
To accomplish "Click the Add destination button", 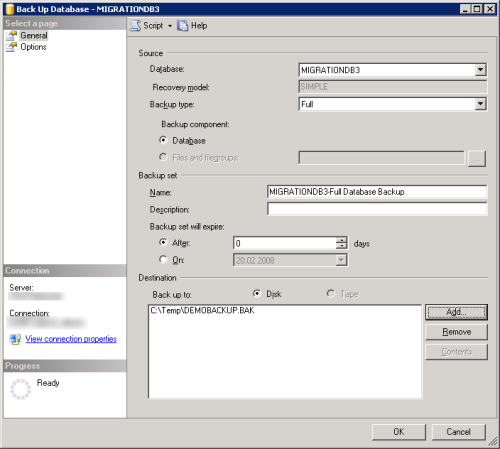I will coord(456,312).
